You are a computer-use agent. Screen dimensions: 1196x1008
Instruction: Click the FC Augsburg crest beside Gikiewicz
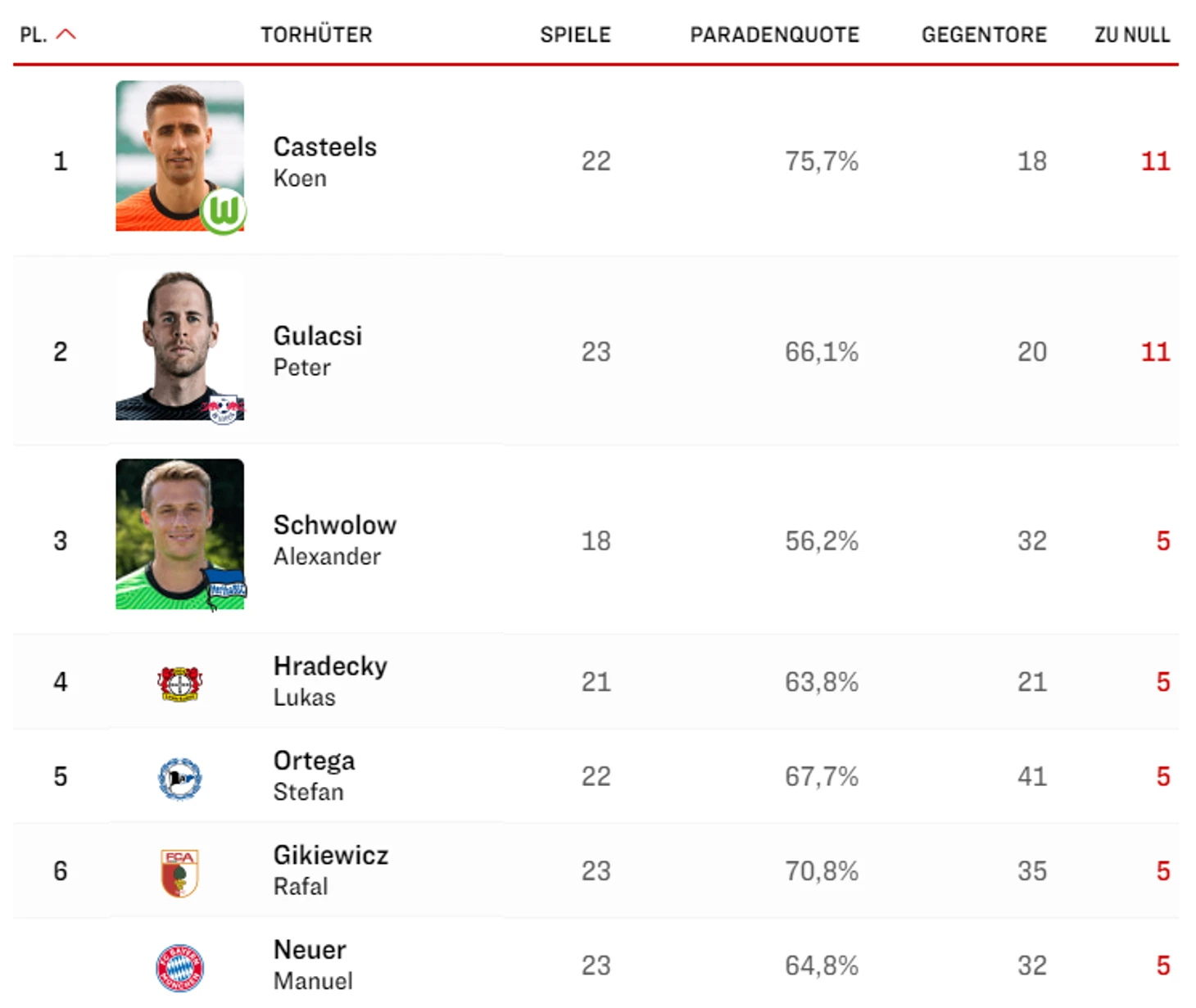(x=179, y=873)
